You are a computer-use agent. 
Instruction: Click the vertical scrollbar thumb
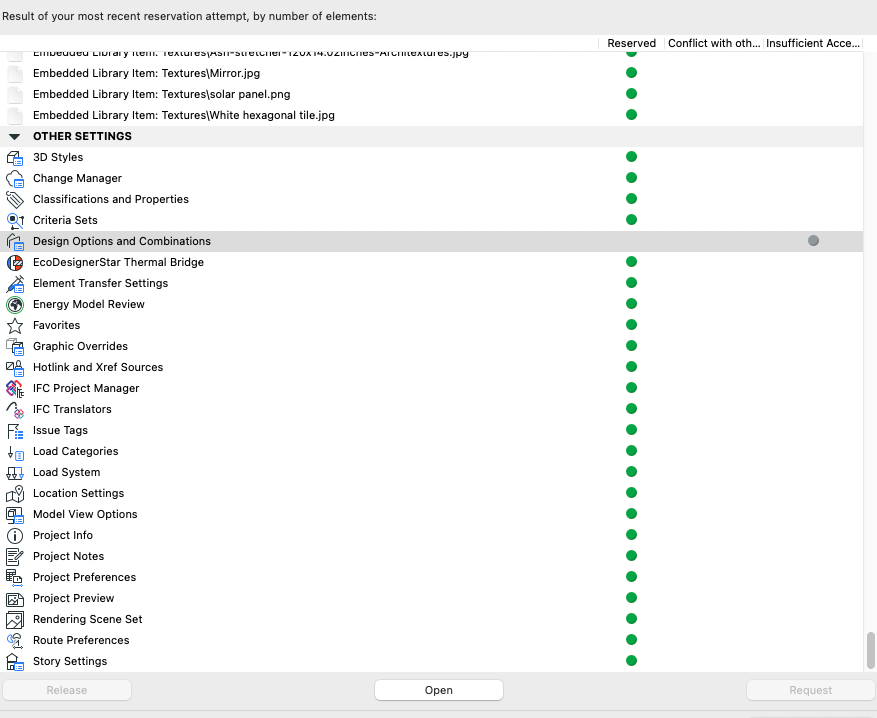(x=870, y=650)
